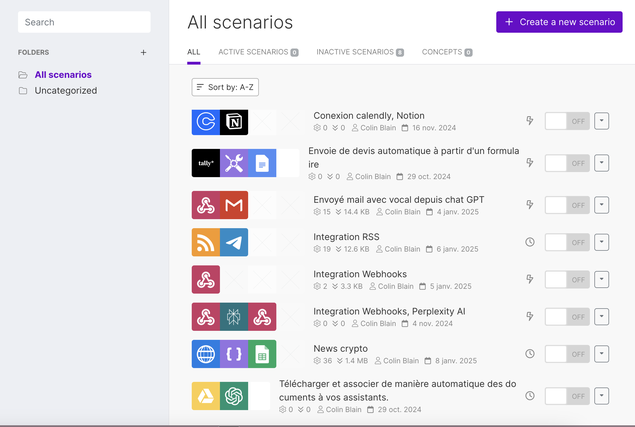Turn on the News crypto scenario toggle
Screen dimensions: 635x427
click(567, 354)
